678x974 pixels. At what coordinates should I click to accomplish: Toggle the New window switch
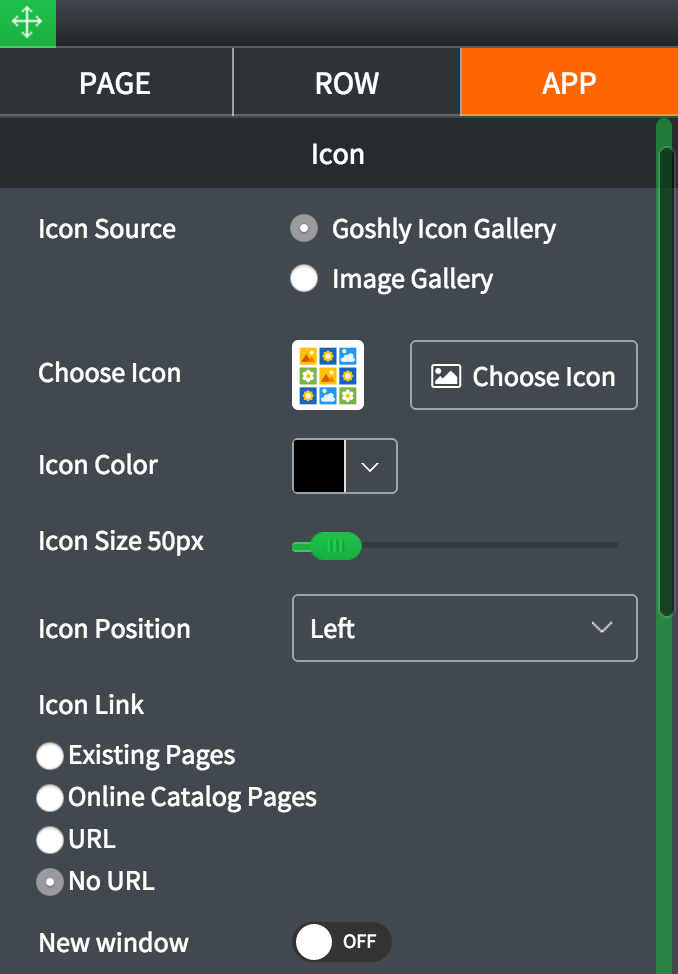pyautogui.click(x=341, y=942)
